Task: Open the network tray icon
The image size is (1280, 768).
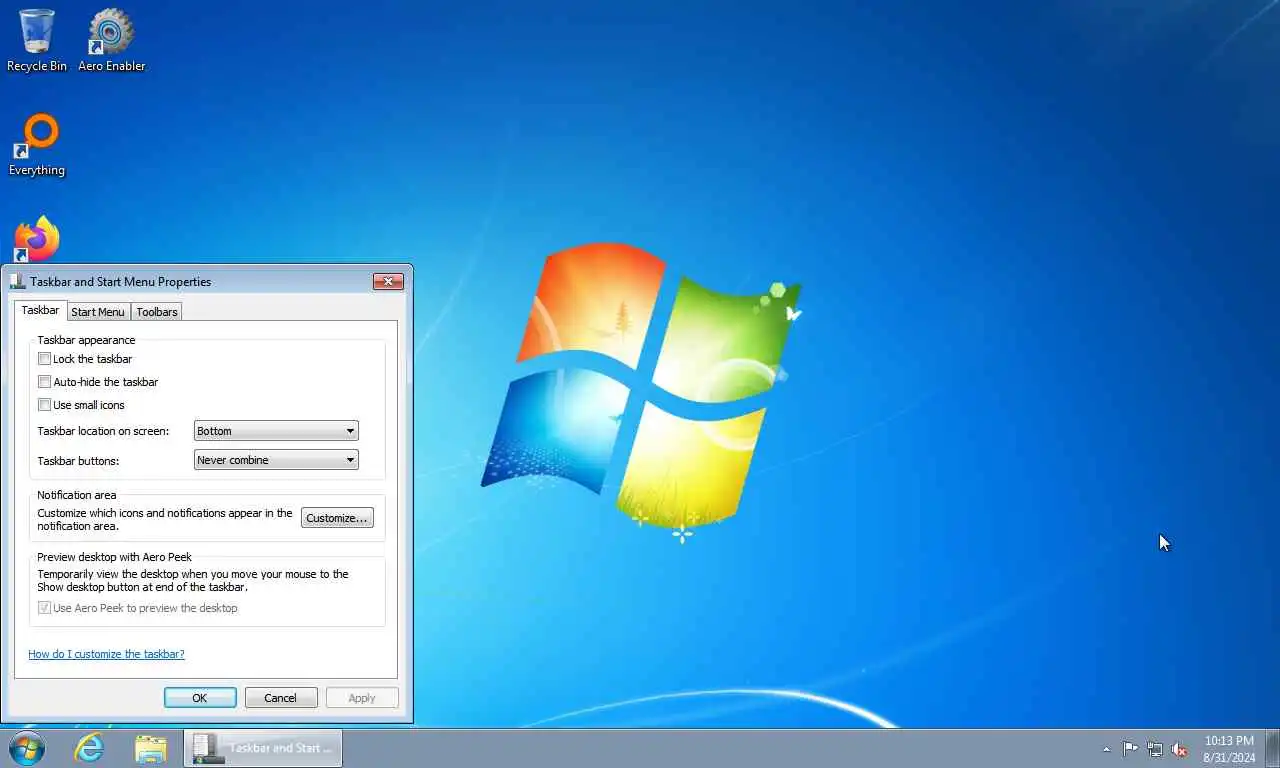Action: click(1155, 749)
